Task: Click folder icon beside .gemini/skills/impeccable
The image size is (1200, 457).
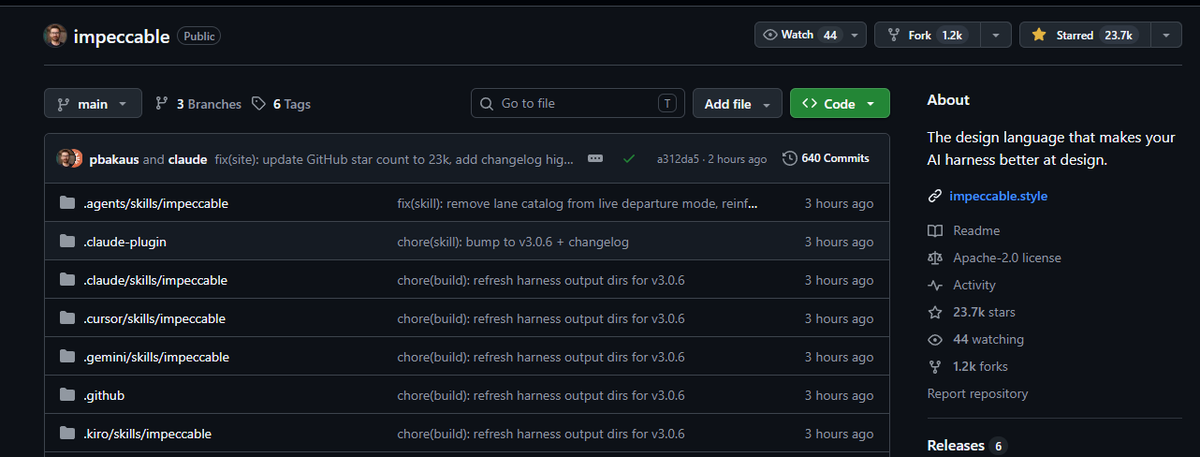Action: pyautogui.click(x=67, y=357)
